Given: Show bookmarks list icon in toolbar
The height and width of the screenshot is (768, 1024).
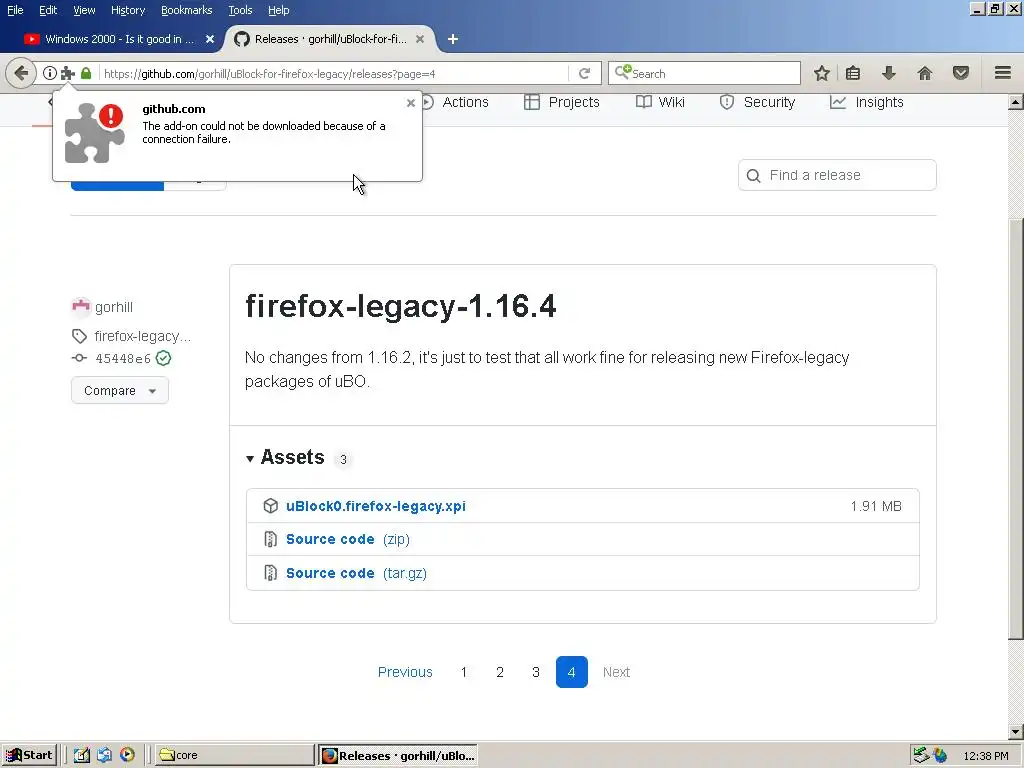Looking at the screenshot, I should [x=853, y=73].
